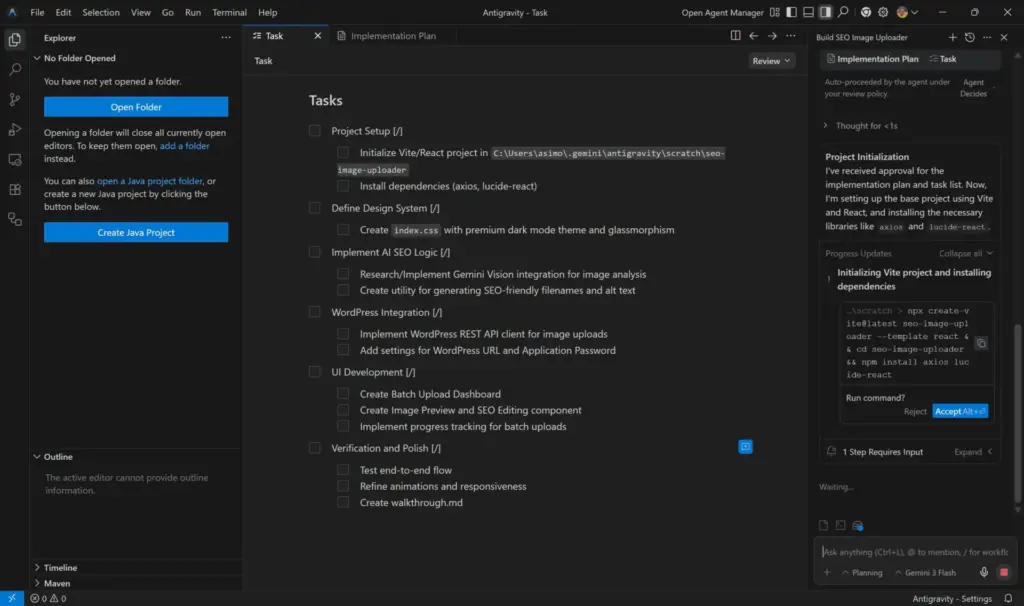
Task: Check the Test end-to-end flow checkbox
Action: pyautogui.click(x=343, y=470)
